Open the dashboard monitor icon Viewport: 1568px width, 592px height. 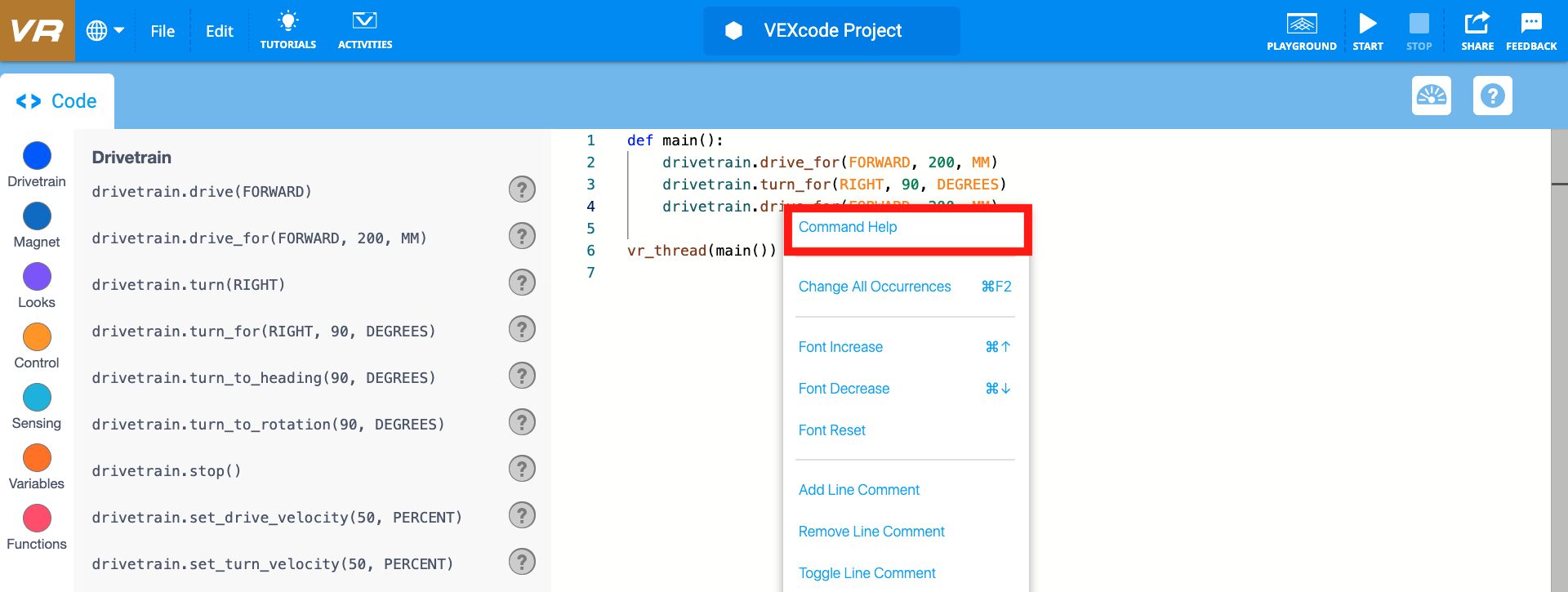[x=1431, y=96]
